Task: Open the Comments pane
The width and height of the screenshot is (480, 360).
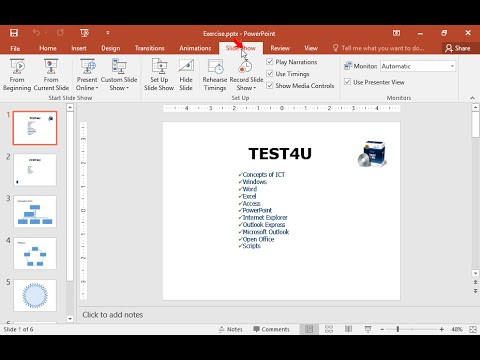Action: click(271, 329)
